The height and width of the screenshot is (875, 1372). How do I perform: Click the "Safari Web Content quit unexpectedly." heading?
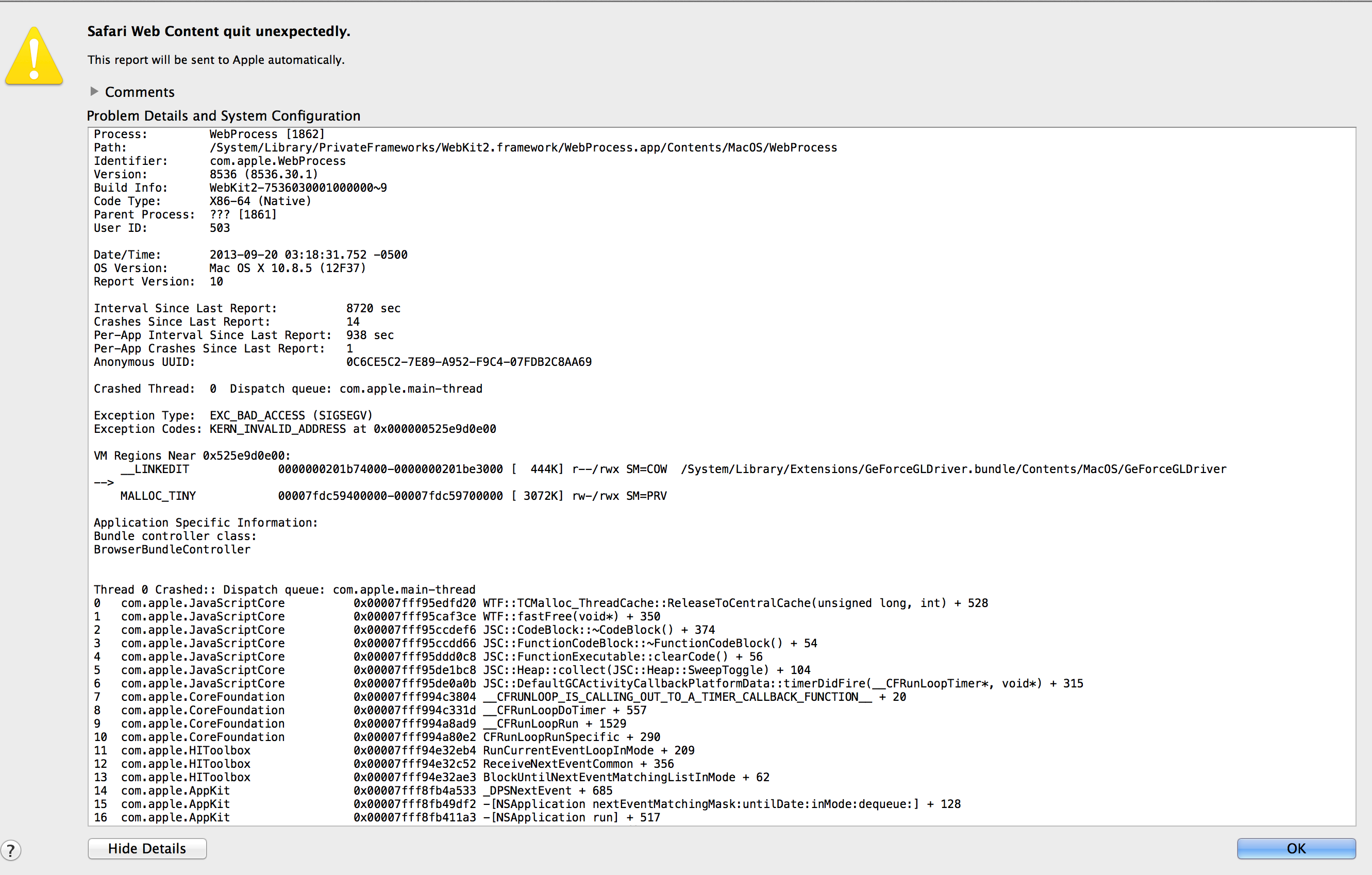[x=219, y=31]
